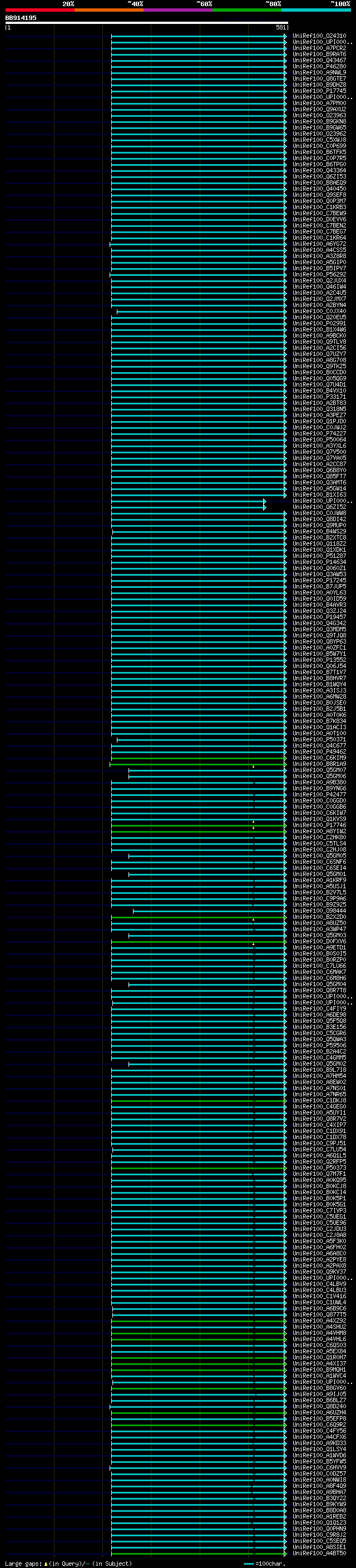Select the UniRef100_Q8GTE7 label

pos(319,78)
